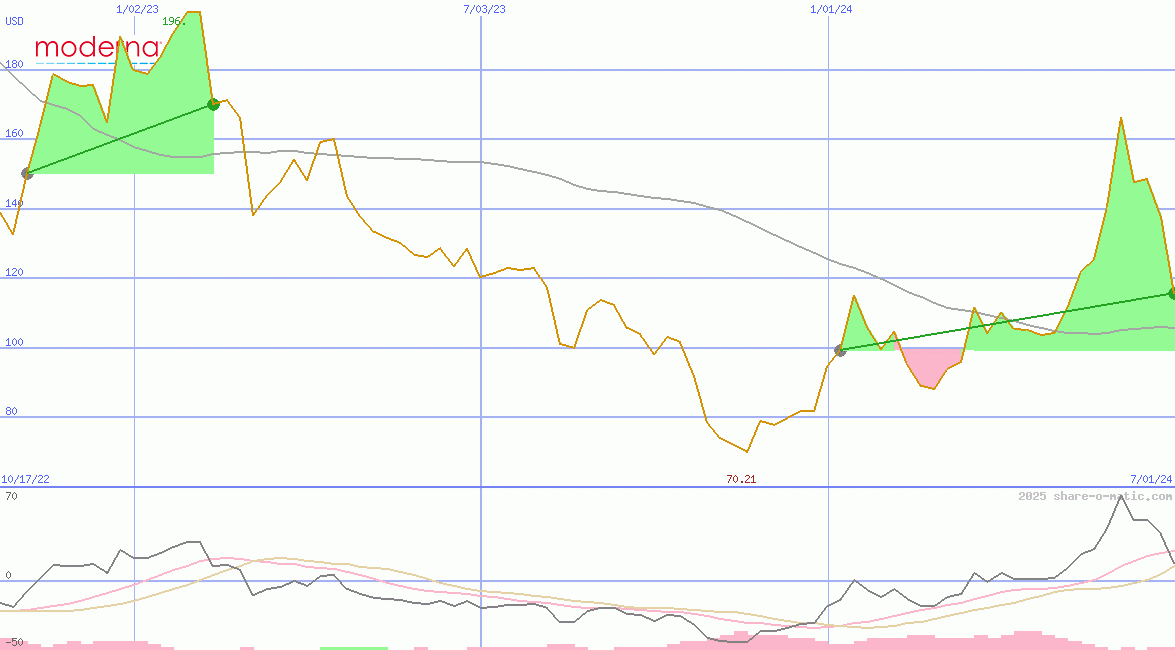
Task: Click the gray entry marker at 100 USD
Action: click(840, 350)
